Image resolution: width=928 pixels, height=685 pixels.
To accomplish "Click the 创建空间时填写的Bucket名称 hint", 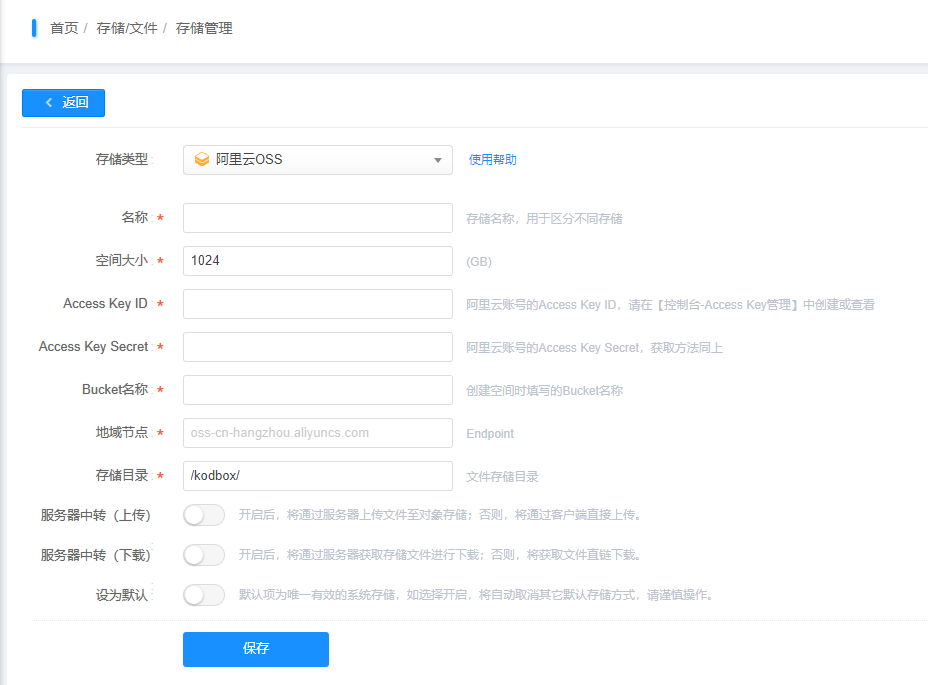I will pos(544,391).
